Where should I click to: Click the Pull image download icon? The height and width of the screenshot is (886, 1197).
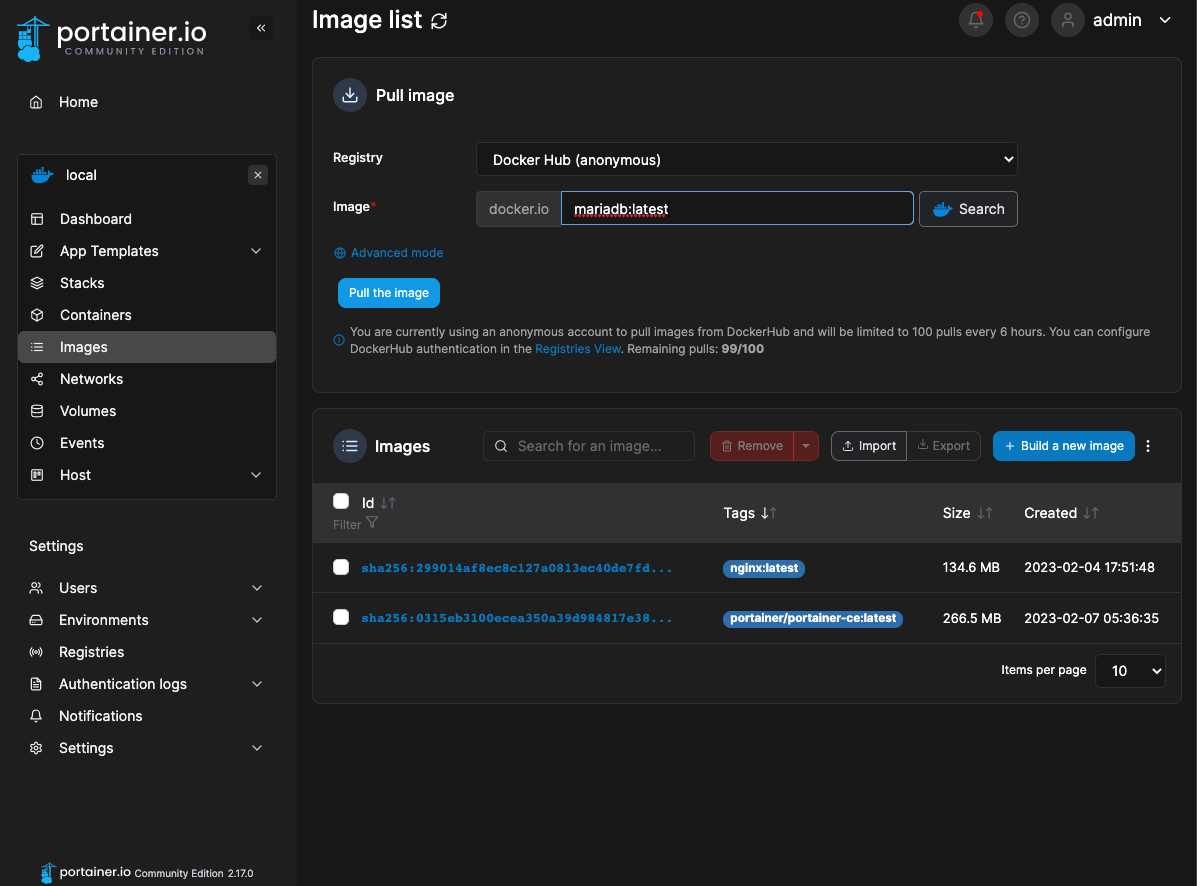tap(350, 95)
